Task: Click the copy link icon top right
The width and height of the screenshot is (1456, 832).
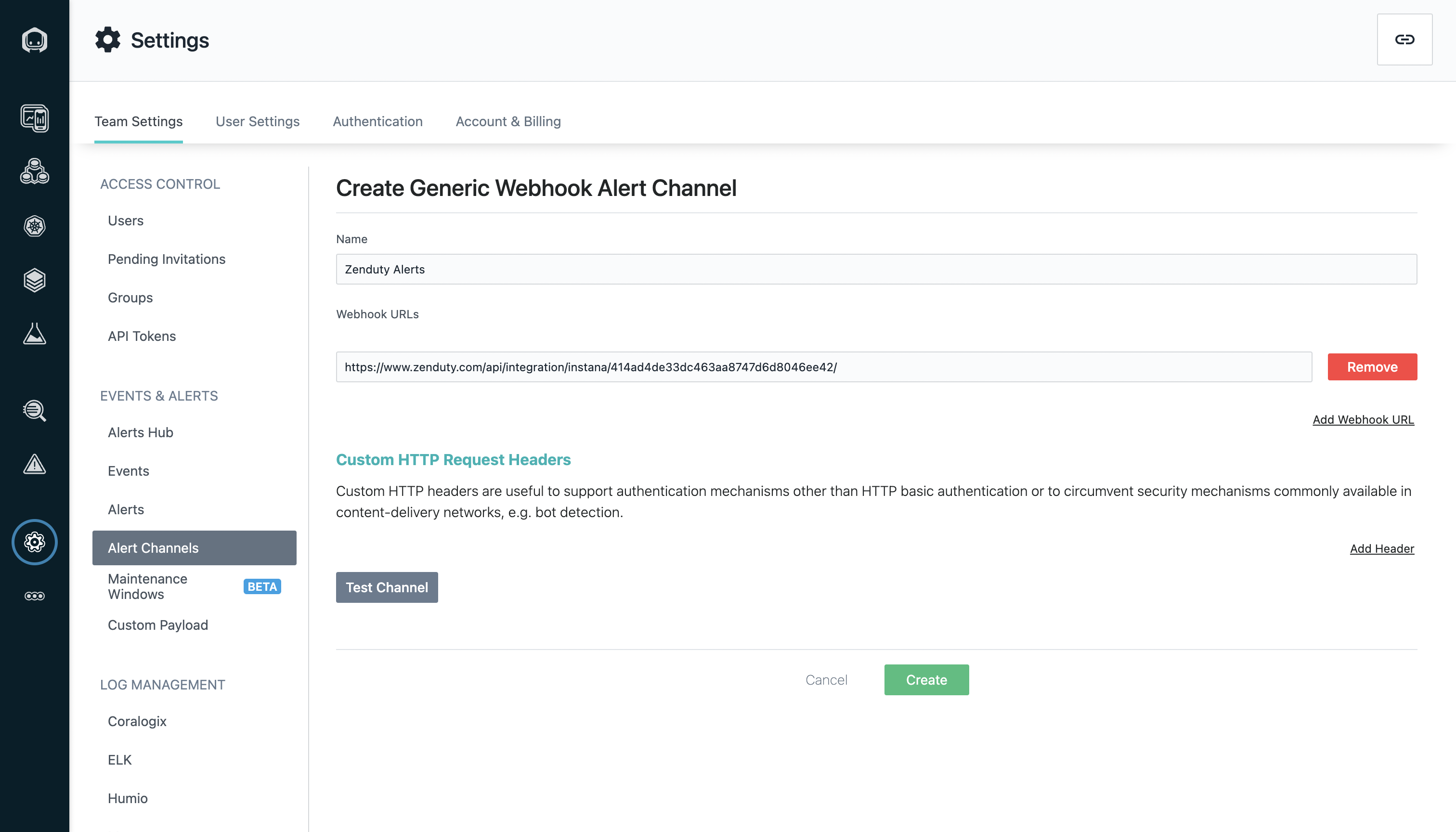Action: coord(1404,39)
